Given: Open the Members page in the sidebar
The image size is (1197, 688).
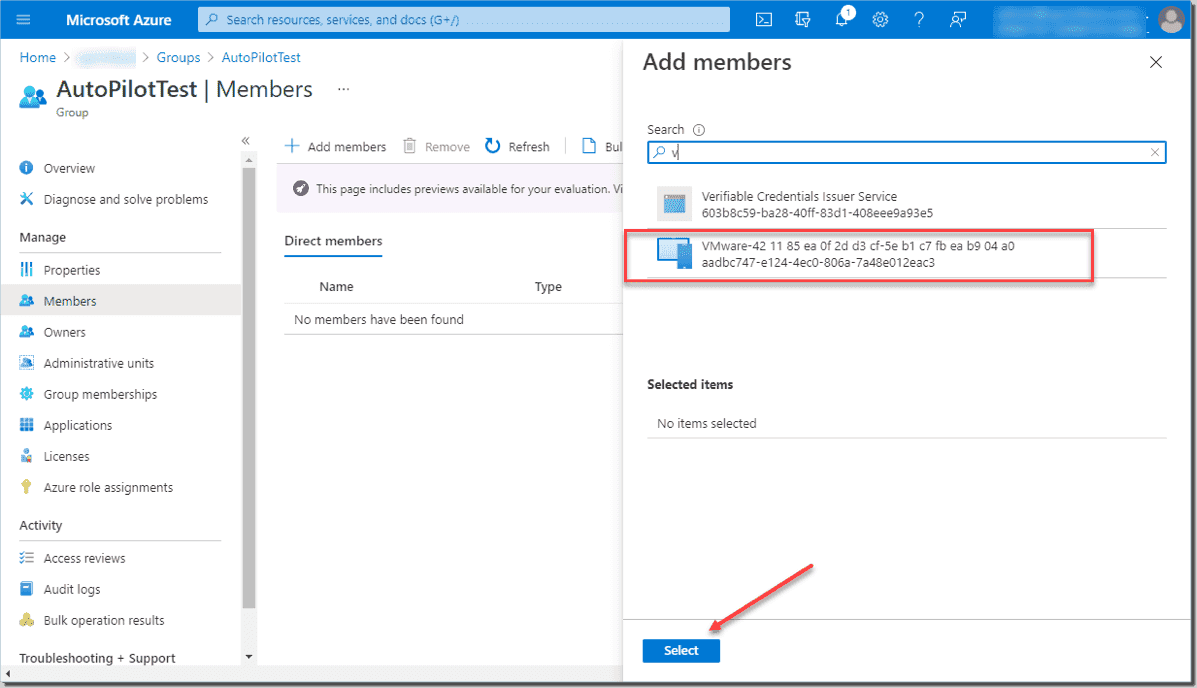Looking at the screenshot, I should point(121,301).
